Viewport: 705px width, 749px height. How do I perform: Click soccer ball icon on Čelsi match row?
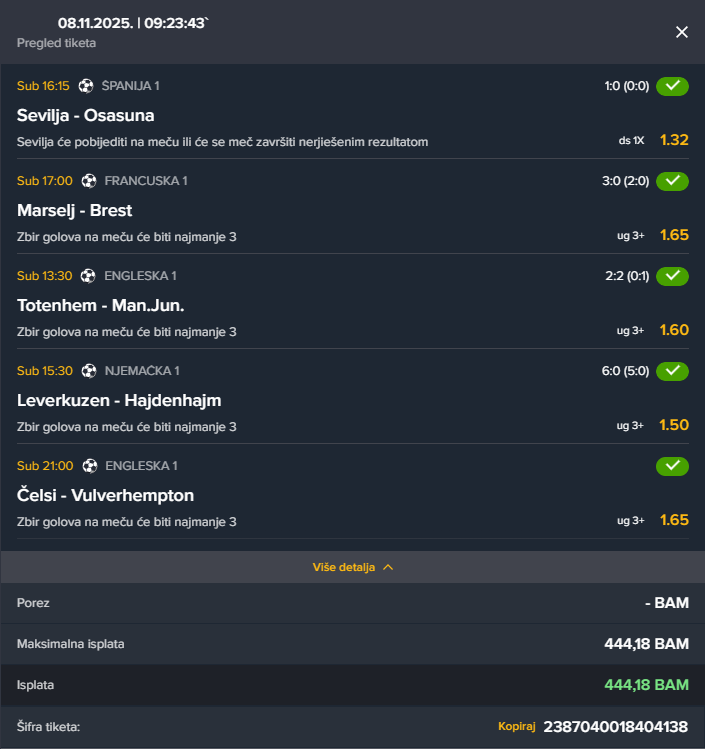(x=89, y=466)
